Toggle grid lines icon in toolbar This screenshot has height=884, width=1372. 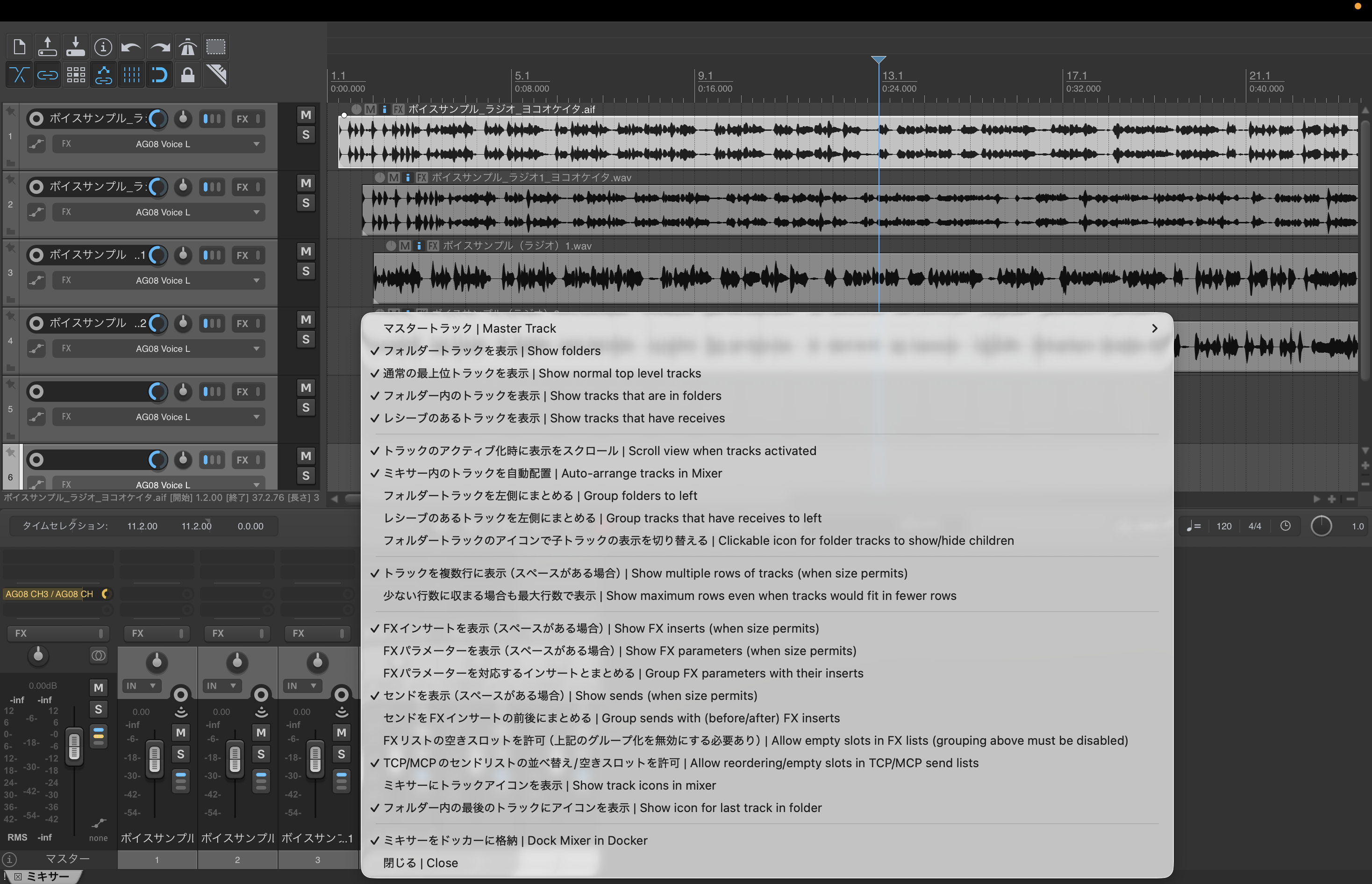click(131, 75)
